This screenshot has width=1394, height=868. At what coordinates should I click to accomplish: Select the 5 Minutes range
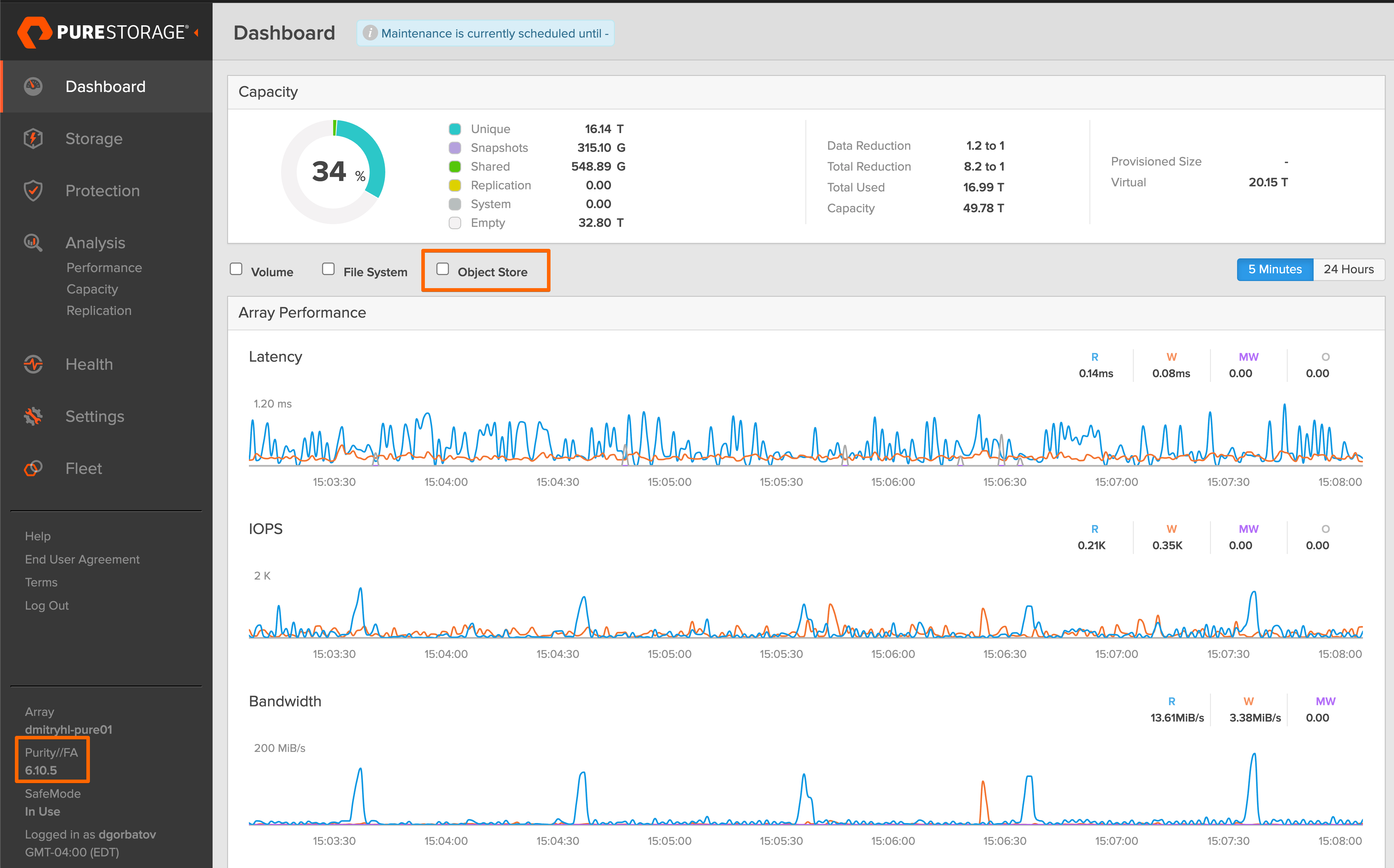click(x=1275, y=269)
